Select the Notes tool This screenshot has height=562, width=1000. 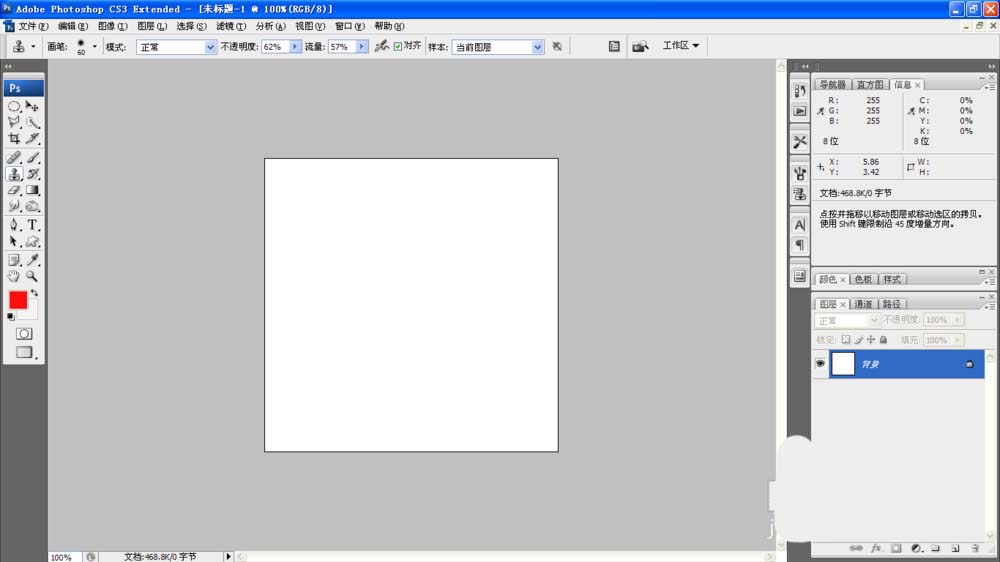click(x=14, y=260)
